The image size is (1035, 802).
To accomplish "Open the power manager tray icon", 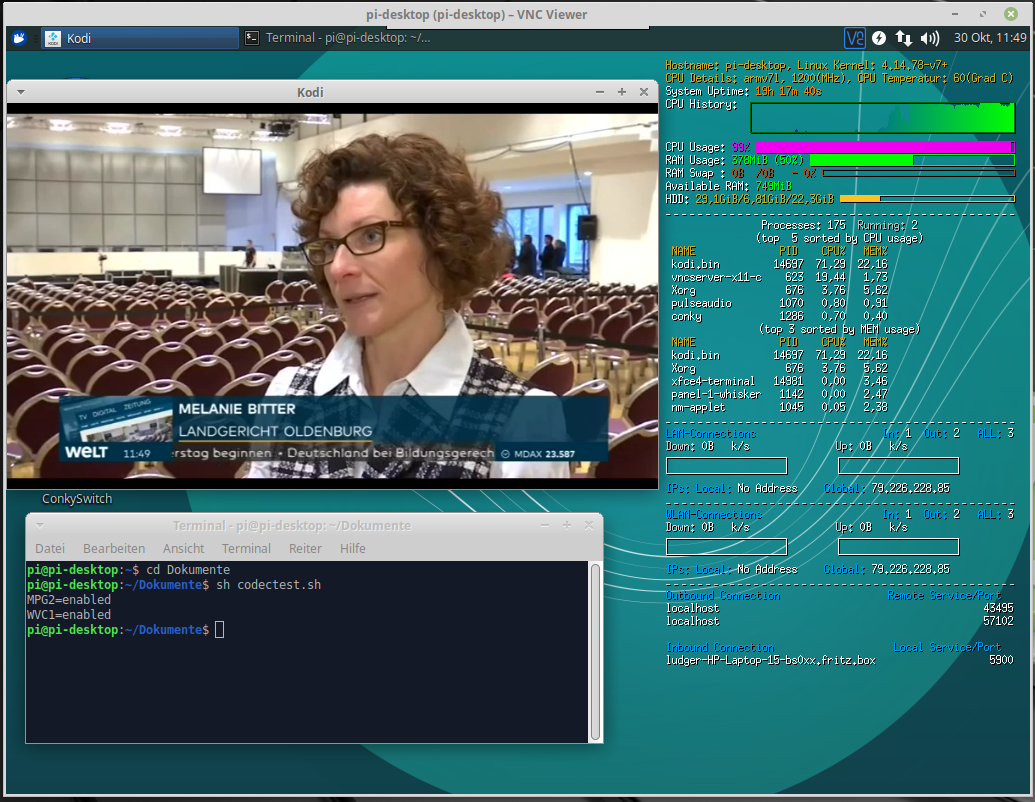I will point(879,38).
